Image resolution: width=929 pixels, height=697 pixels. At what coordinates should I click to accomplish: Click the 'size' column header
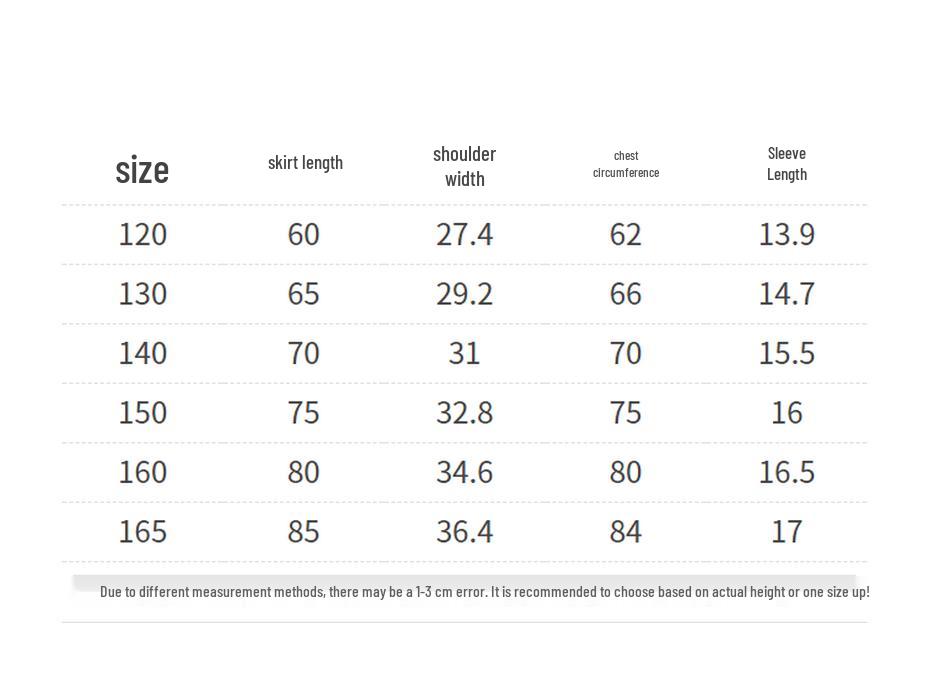[142, 170]
